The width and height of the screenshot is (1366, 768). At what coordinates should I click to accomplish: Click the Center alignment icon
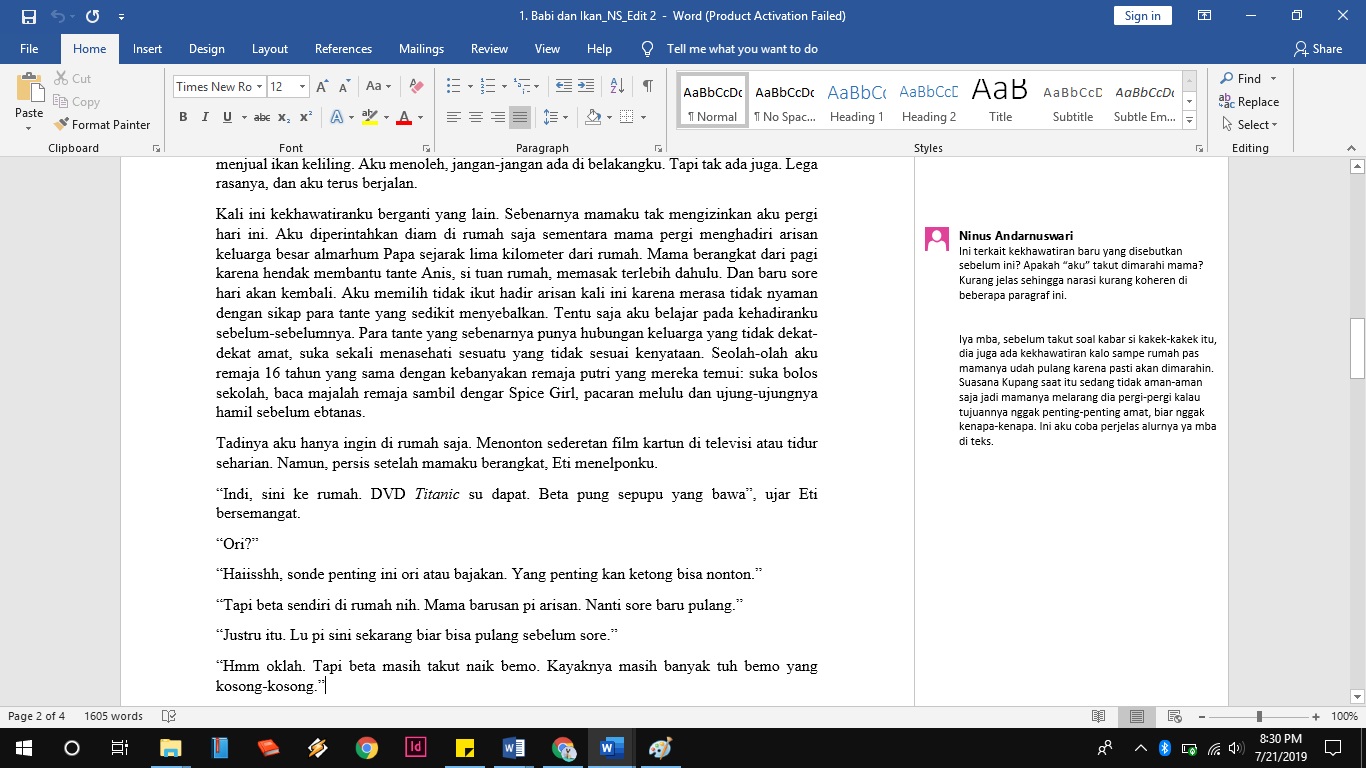pos(476,118)
